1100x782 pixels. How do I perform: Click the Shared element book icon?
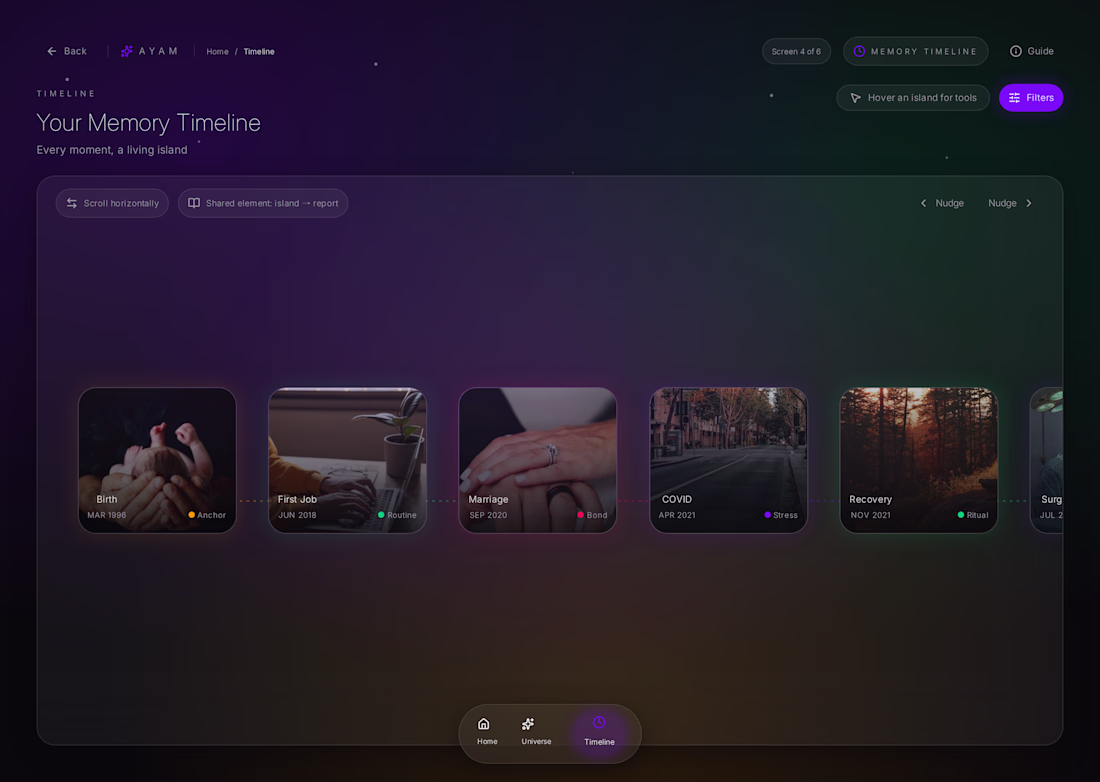click(194, 203)
